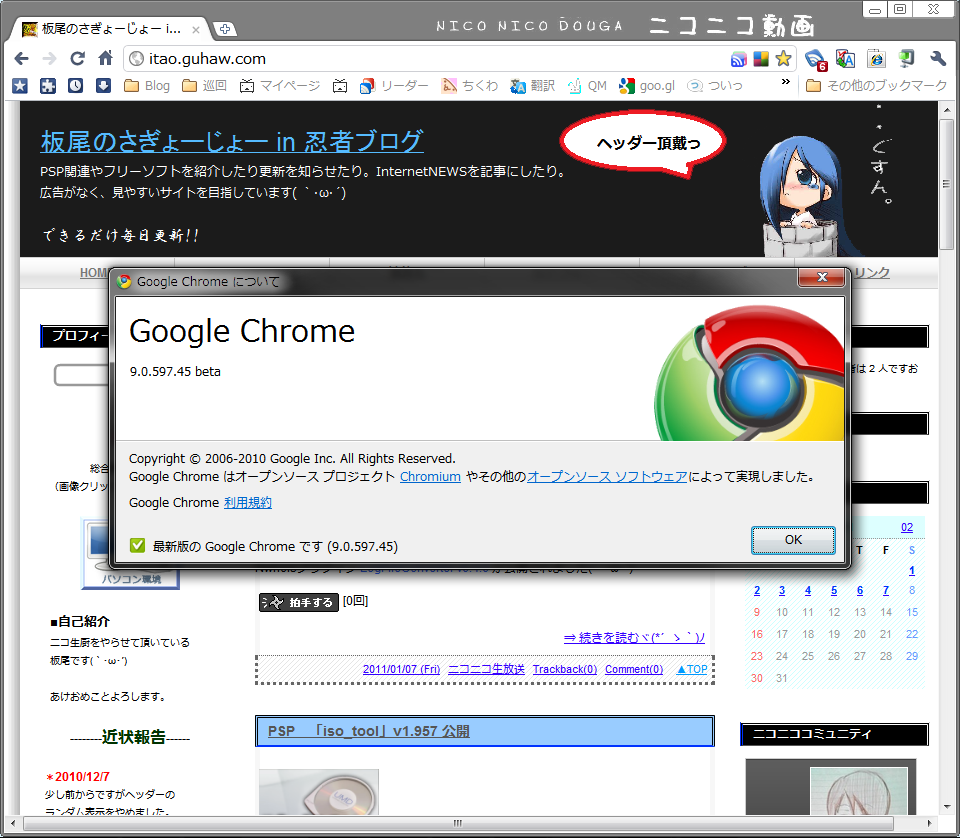The height and width of the screenshot is (838, 960).
Task: Go back with the browser back arrow
Action: [x=21, y=58]
